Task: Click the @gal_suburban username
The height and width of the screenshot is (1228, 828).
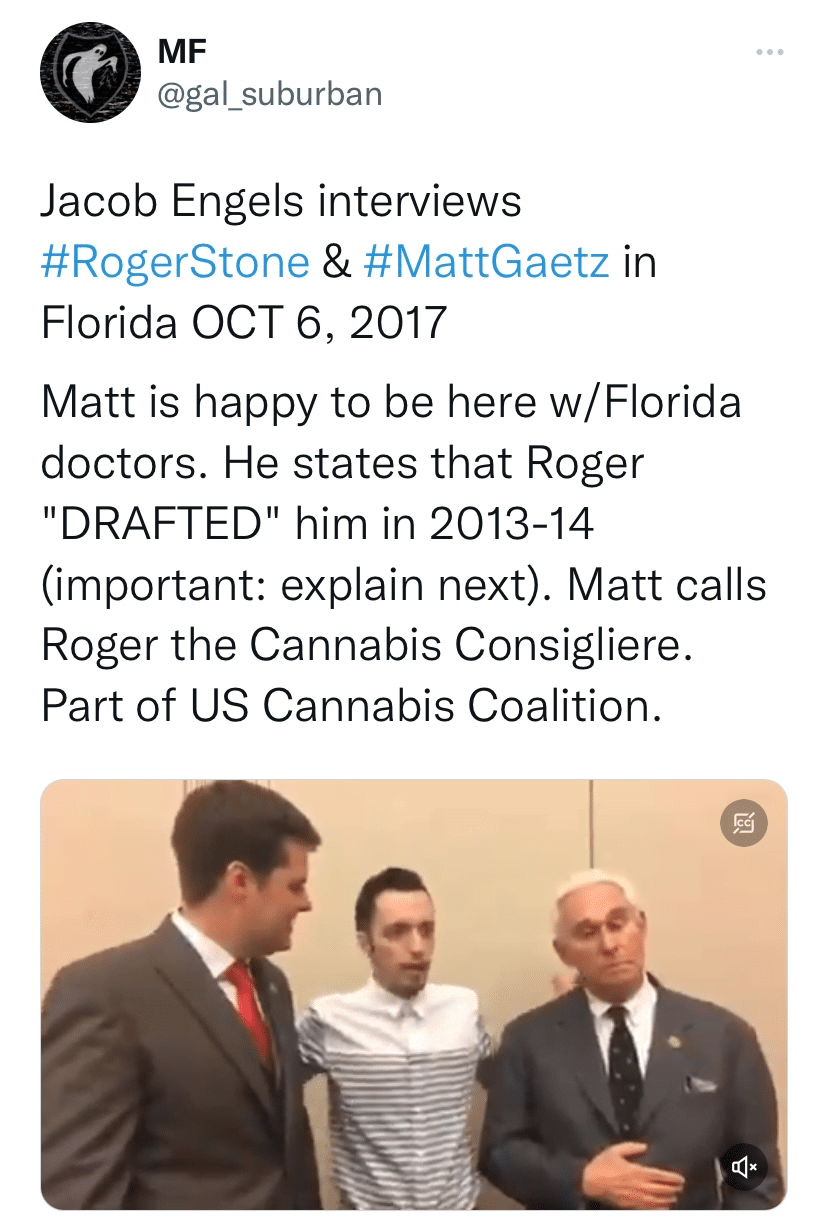Action: pyautogui.click(x=270, y=94)
